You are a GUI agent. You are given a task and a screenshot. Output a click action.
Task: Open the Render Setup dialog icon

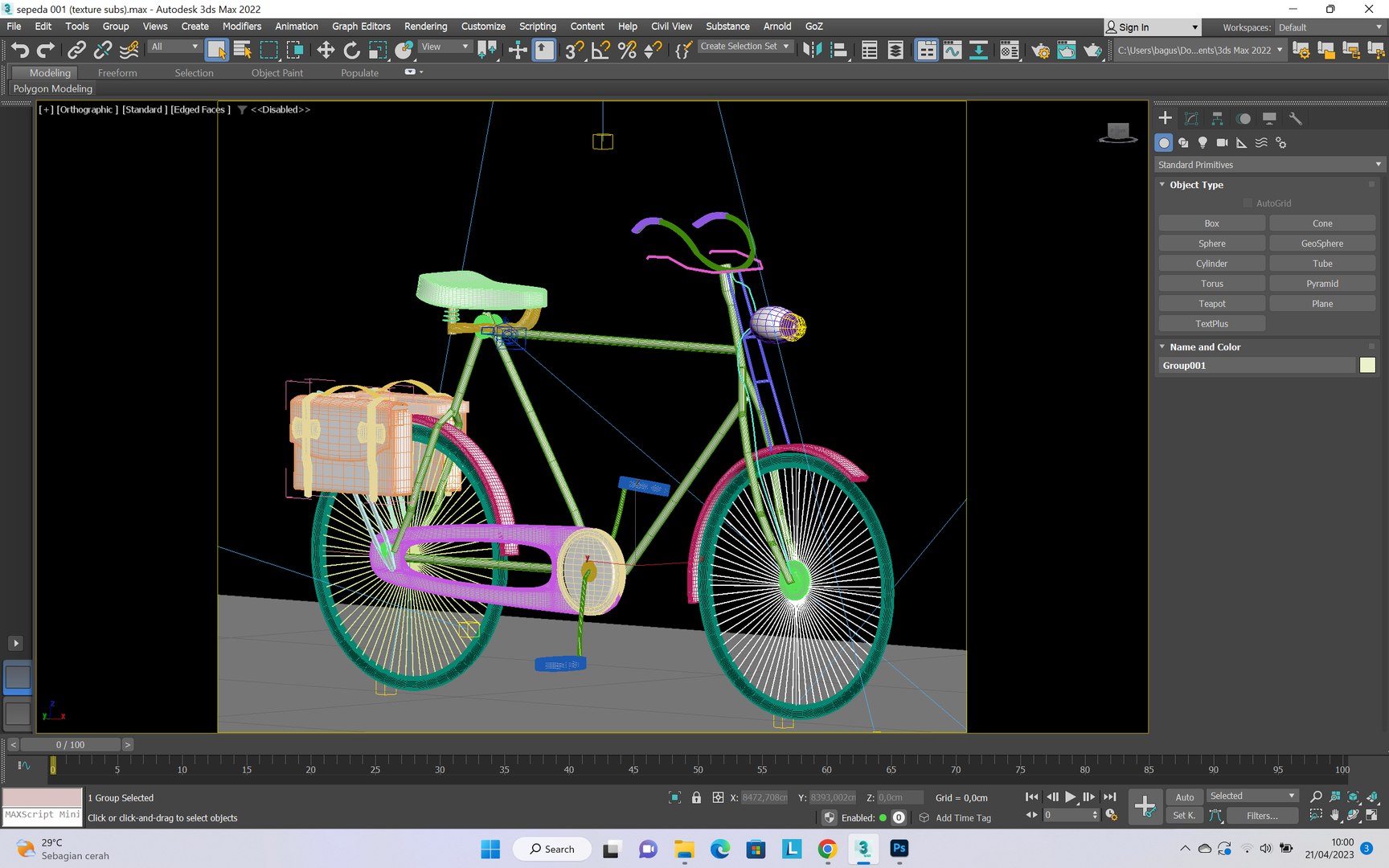click(x=1040, y=50)
